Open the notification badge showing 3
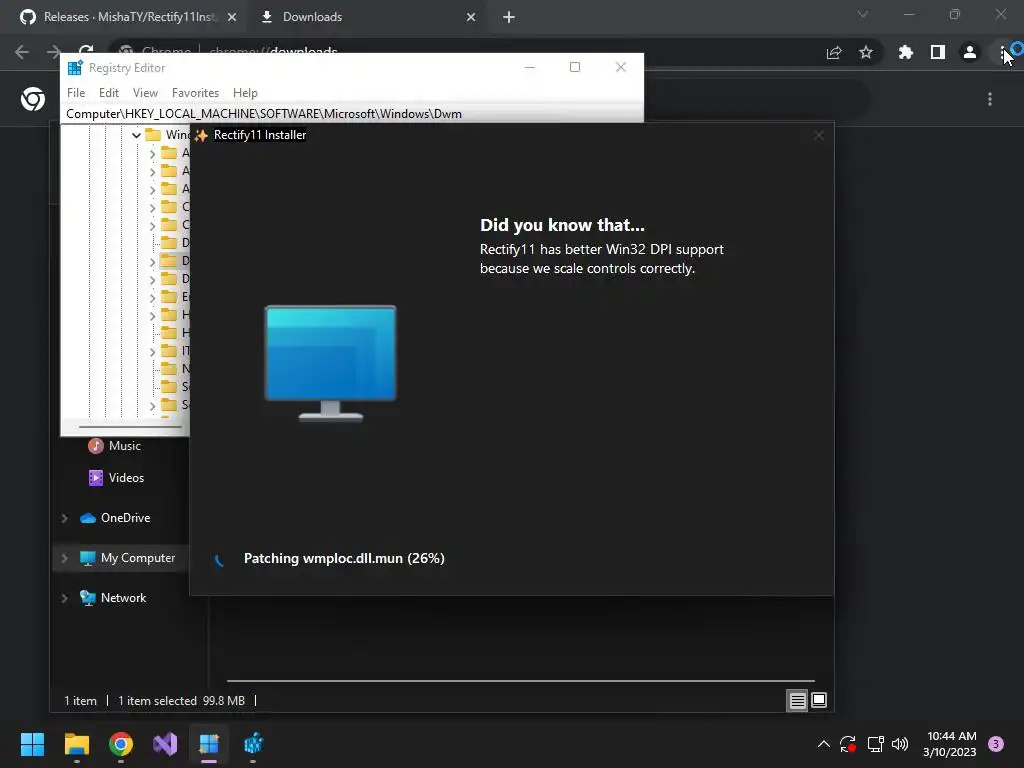1024x768 pixels. (x=996, y=744)
